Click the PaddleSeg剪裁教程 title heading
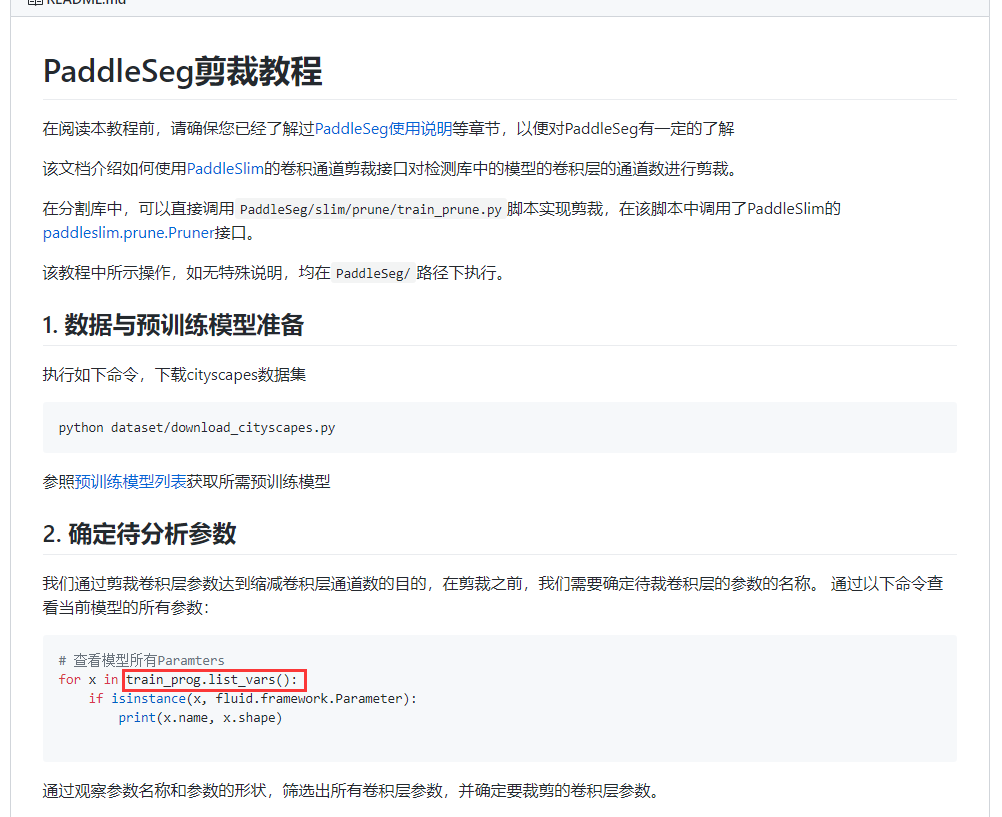Viewport: 1002px width, 817px height. [x=183, y=71]
